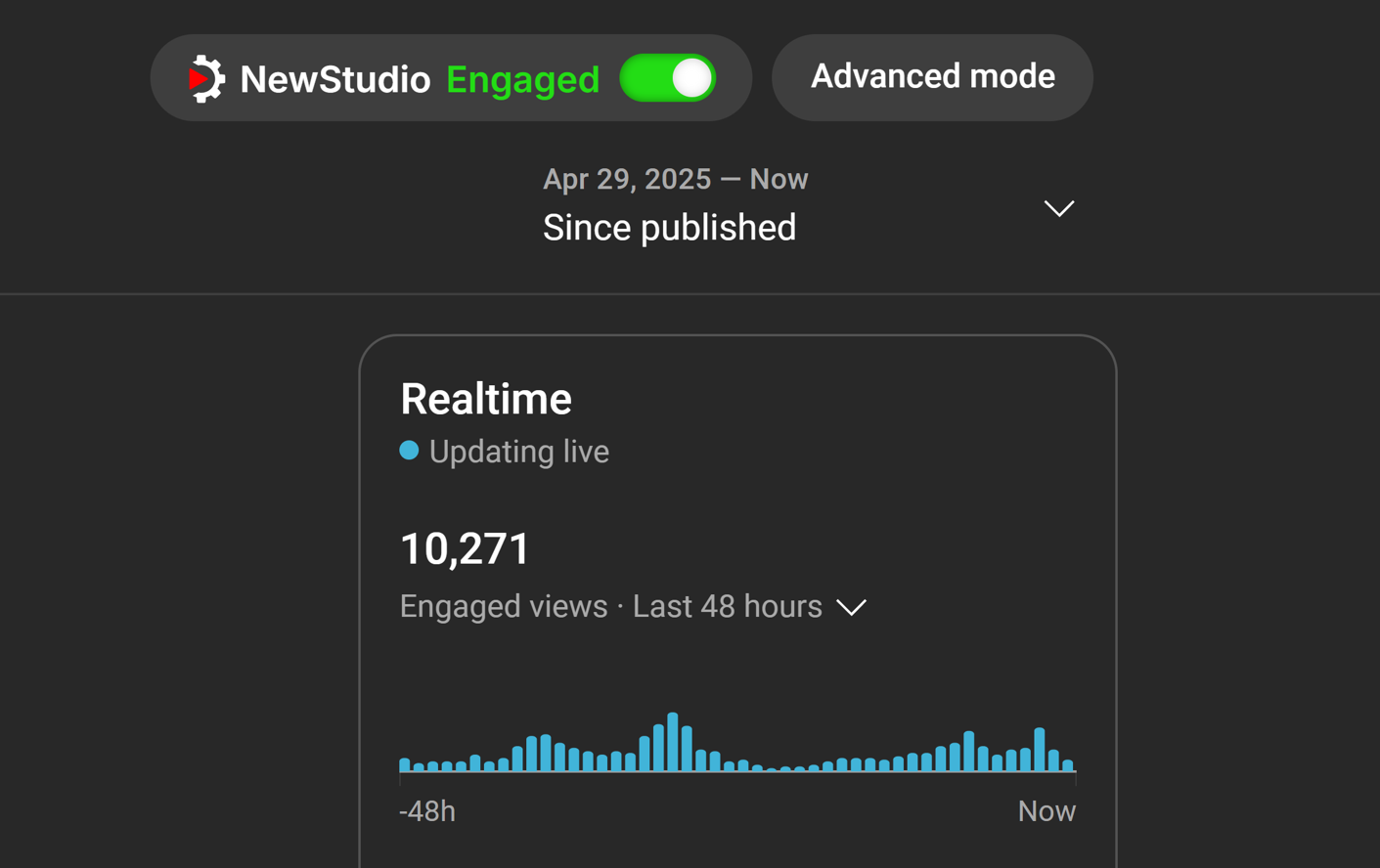
Task: Select the "Since published" period label
Action: point(669,228)
